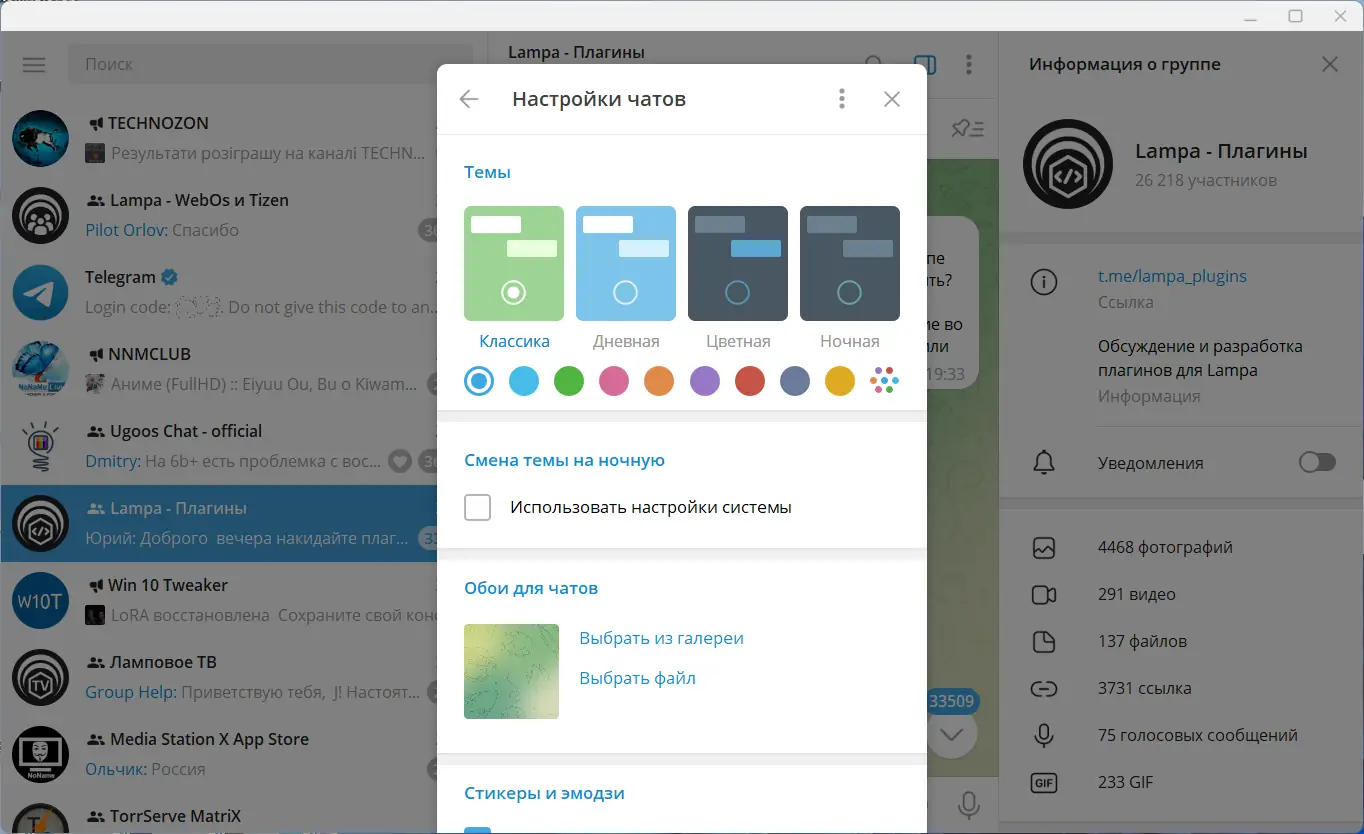Open shared links via chain icon

1044,689
